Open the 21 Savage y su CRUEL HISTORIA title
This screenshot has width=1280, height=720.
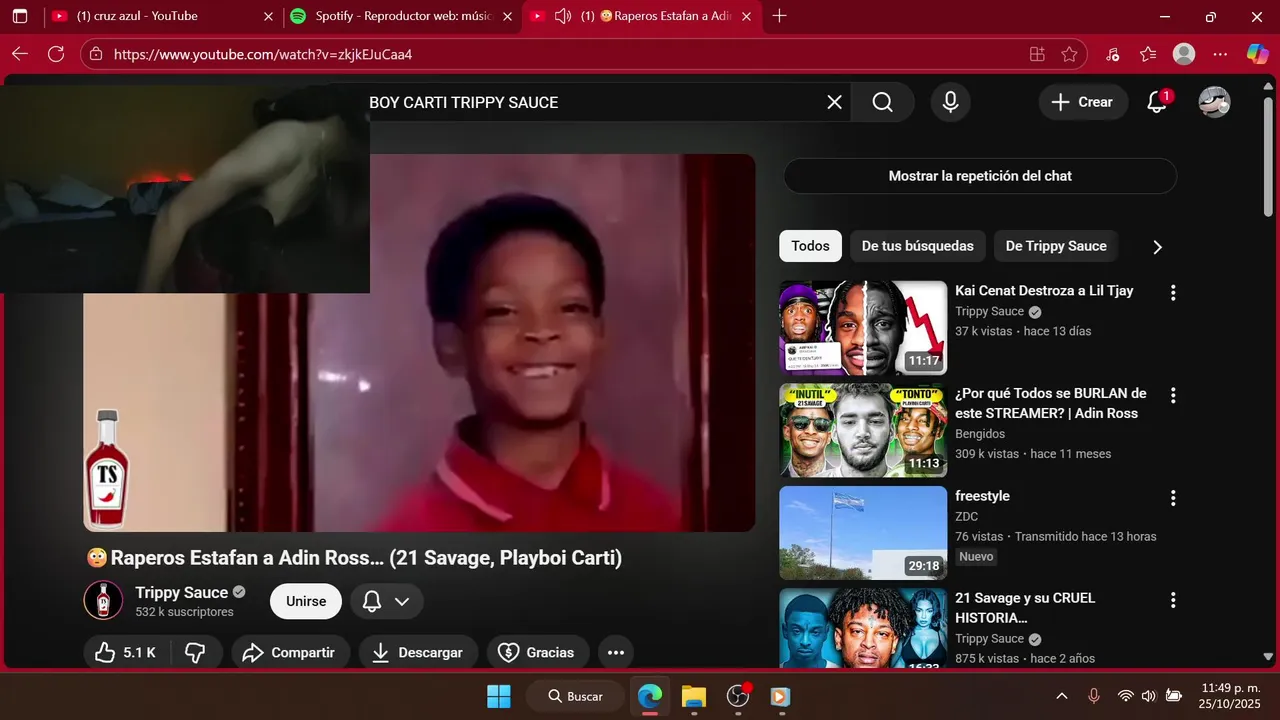pos(1025,608)
